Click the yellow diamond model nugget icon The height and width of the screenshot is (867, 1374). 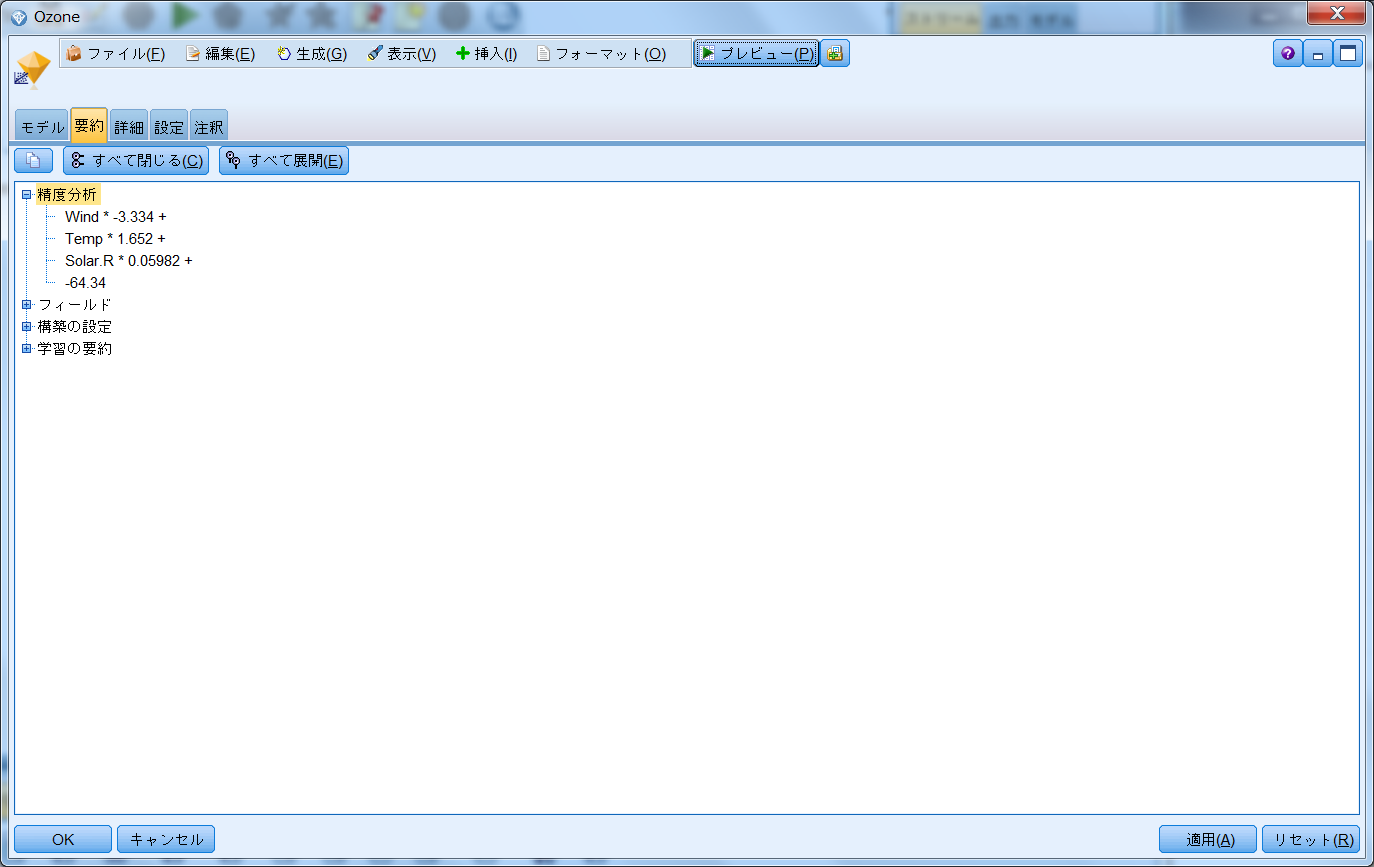tap(35, 69)
